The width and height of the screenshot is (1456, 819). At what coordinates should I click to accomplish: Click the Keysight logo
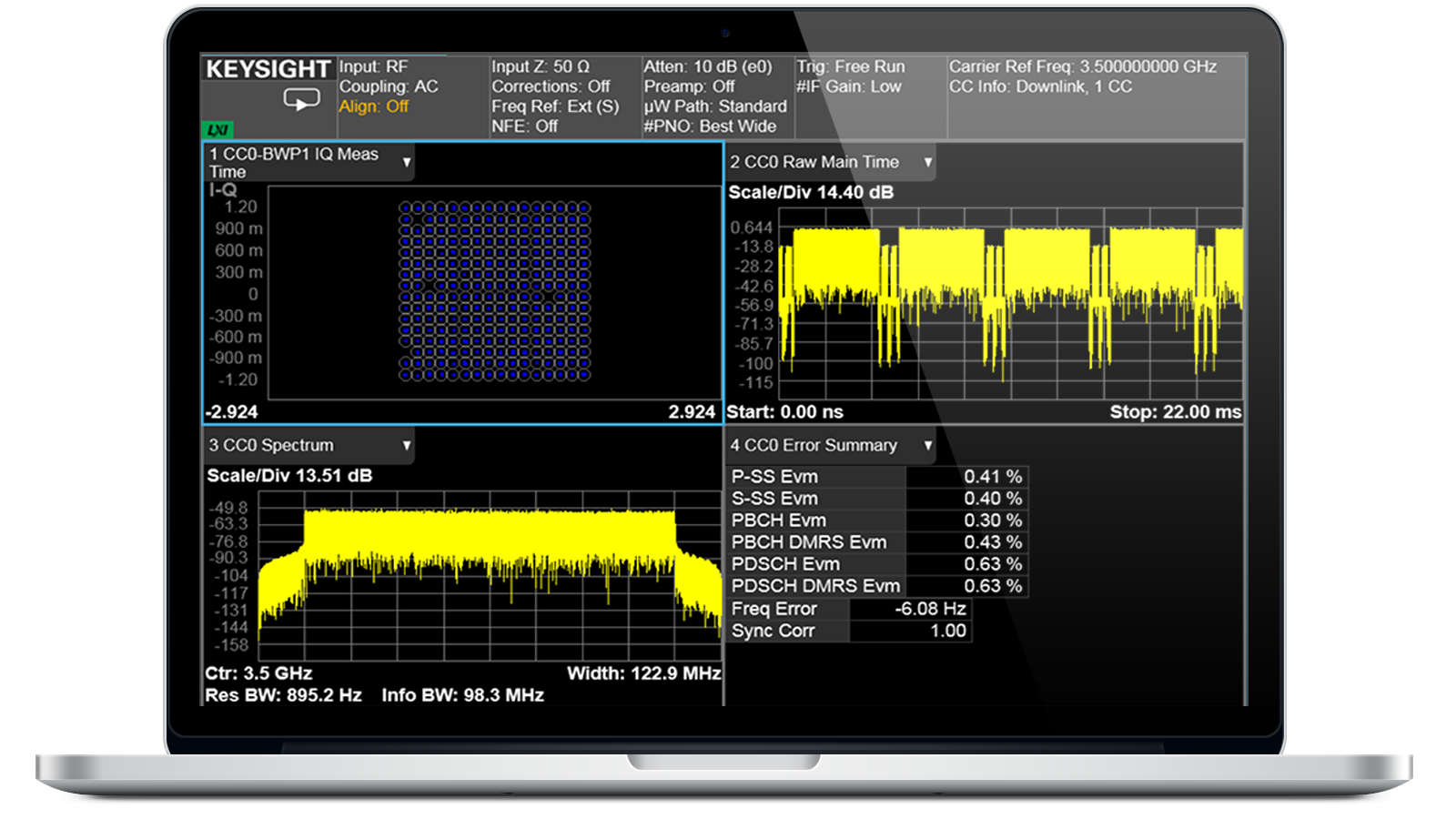268,69
